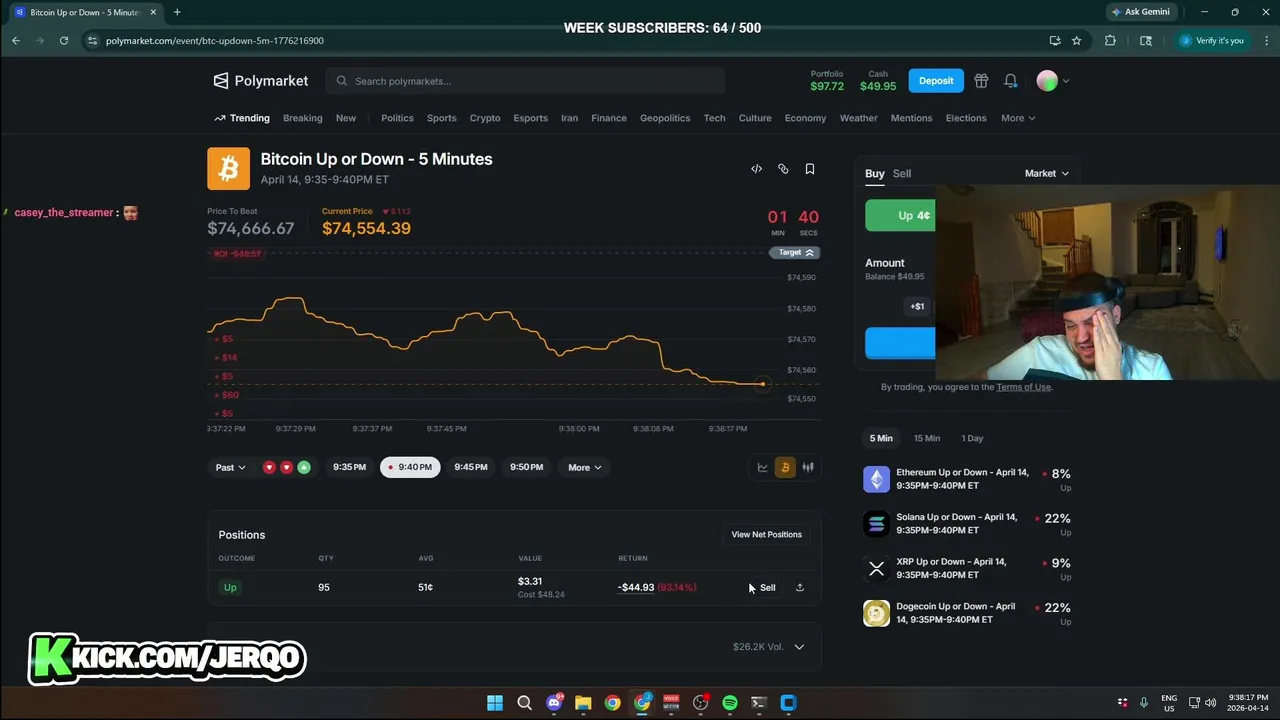
Task: Open the Chrome extensions icon
Action: 1110,40
